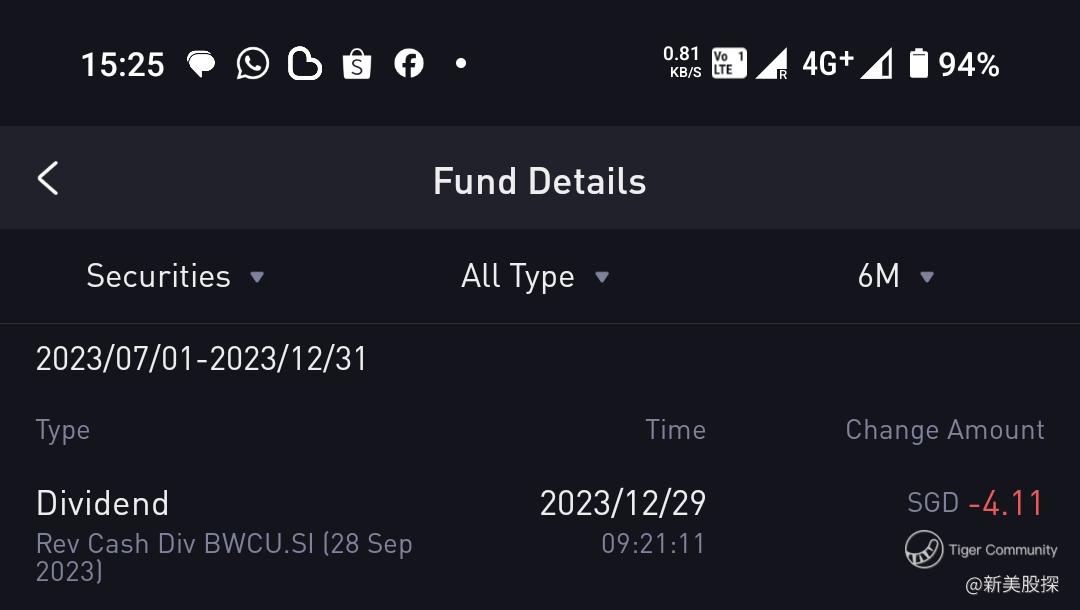Open the Dividend transaction entry
Image resolution: width=1080 pixels, height=610 pixels.
pyautogui.click(x=540, y=536)
